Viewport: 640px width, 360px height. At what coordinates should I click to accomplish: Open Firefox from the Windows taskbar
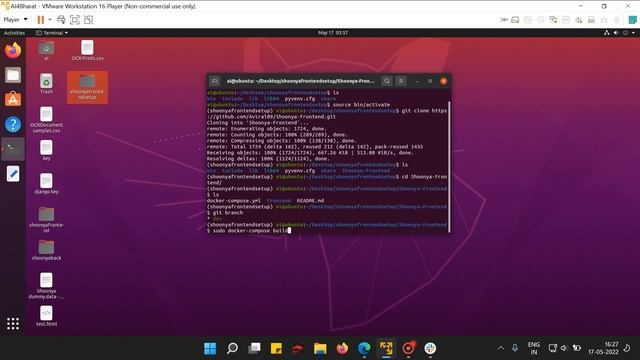(342, 348)
